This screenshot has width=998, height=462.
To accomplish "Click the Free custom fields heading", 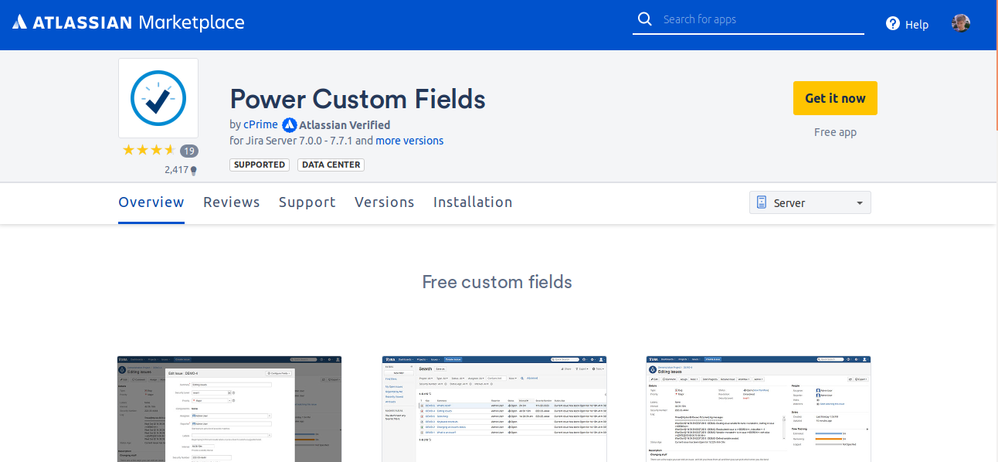I will tap(497, 282).
